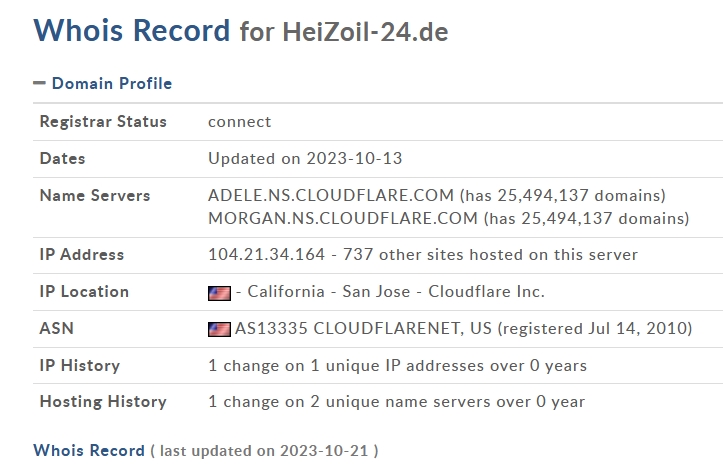Click the Whois Record page heading
This screenshot has width=723, height=467.
click(132, 30)
